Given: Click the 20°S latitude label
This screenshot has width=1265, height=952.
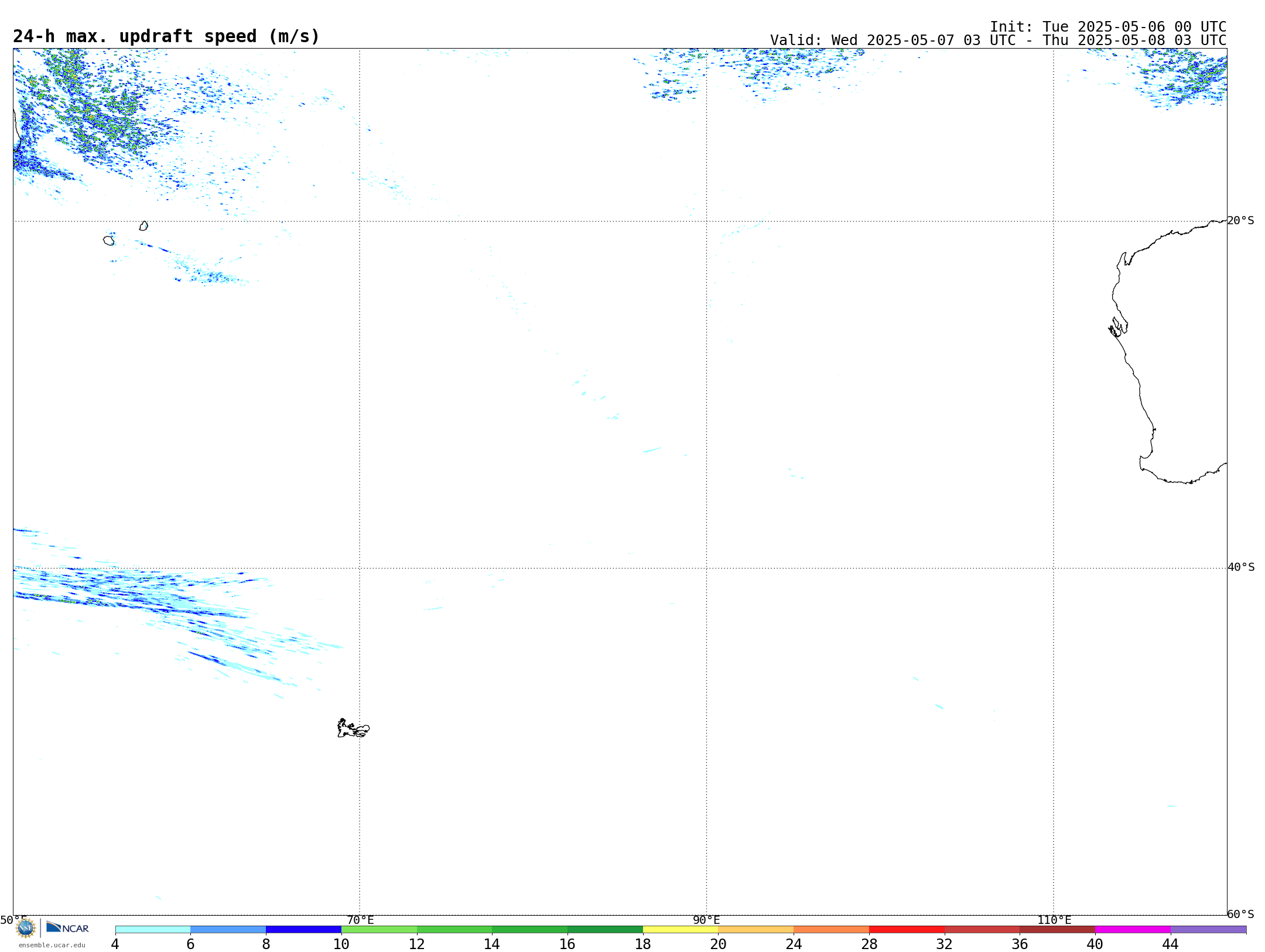Looking at the screenshot, I should coord(1240,221).
